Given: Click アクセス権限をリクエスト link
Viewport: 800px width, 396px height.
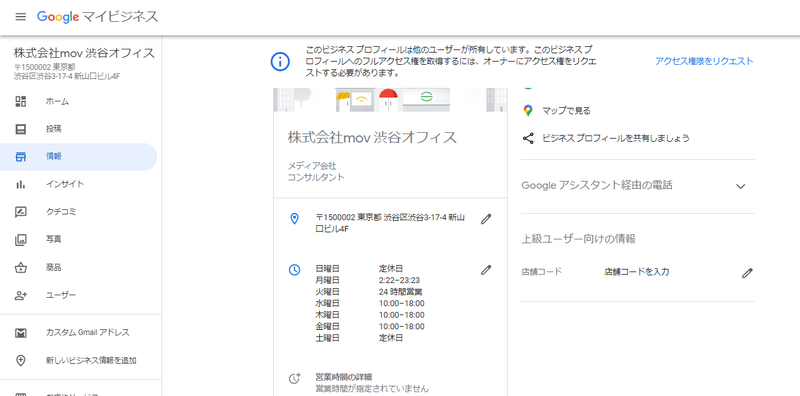Looking at the screenshot, I should pyautogui.click(x=704, y=61).
